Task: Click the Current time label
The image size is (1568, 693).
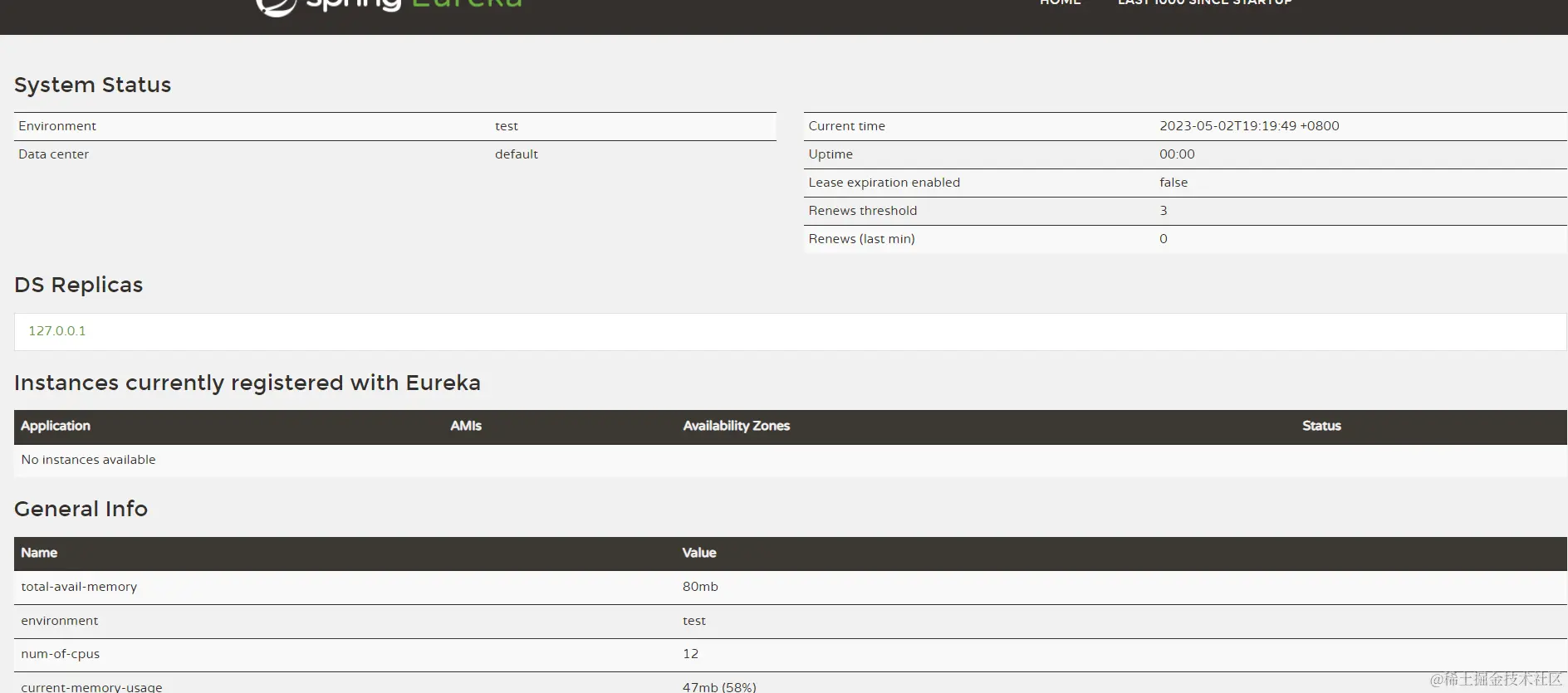Action: coord(847,126)
